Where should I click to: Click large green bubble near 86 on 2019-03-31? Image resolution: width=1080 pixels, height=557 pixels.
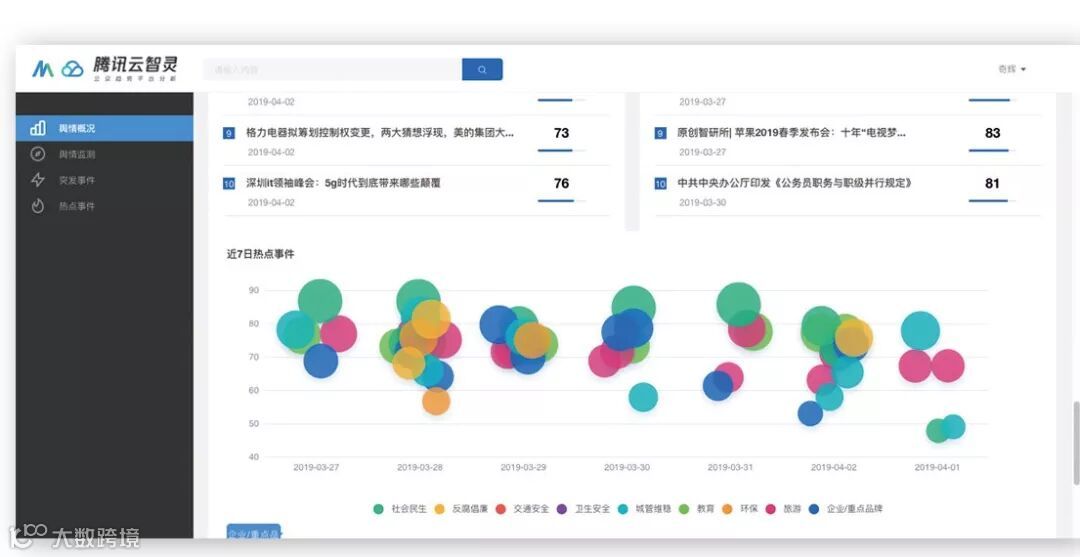point(738,304)
